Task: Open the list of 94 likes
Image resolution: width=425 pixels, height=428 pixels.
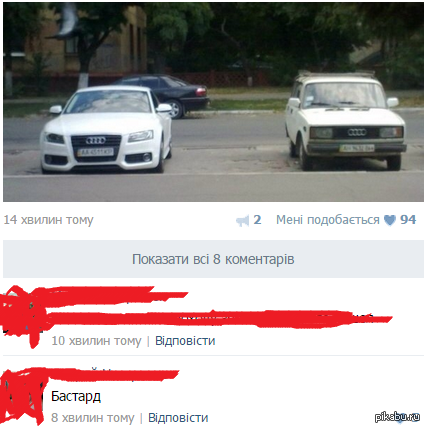Action: click(408, 220)
